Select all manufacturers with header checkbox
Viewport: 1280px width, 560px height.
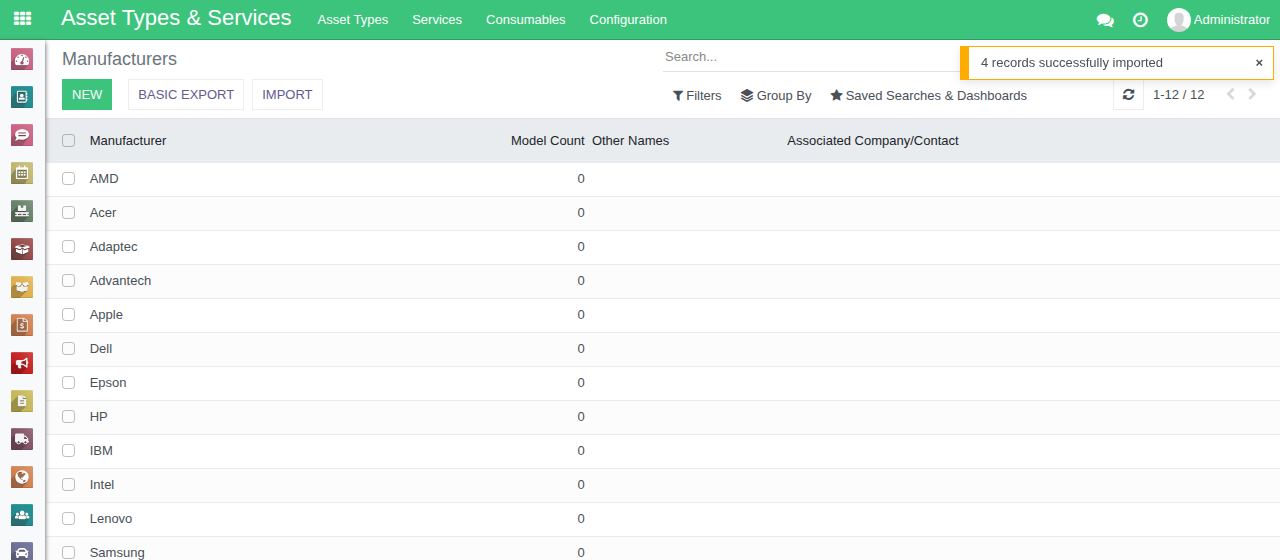(x=68, y=141)
